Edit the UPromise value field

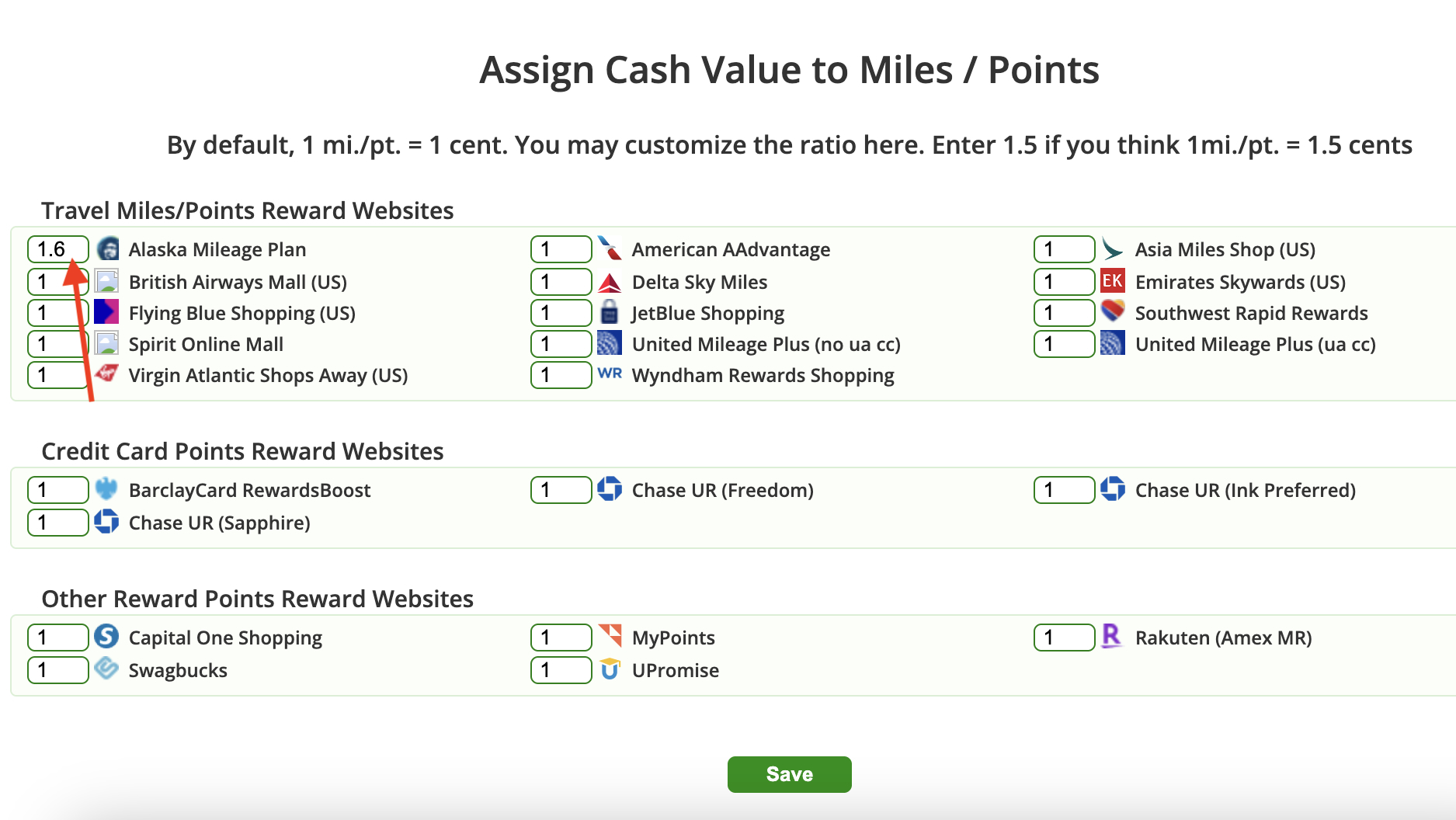pos(561,670)
